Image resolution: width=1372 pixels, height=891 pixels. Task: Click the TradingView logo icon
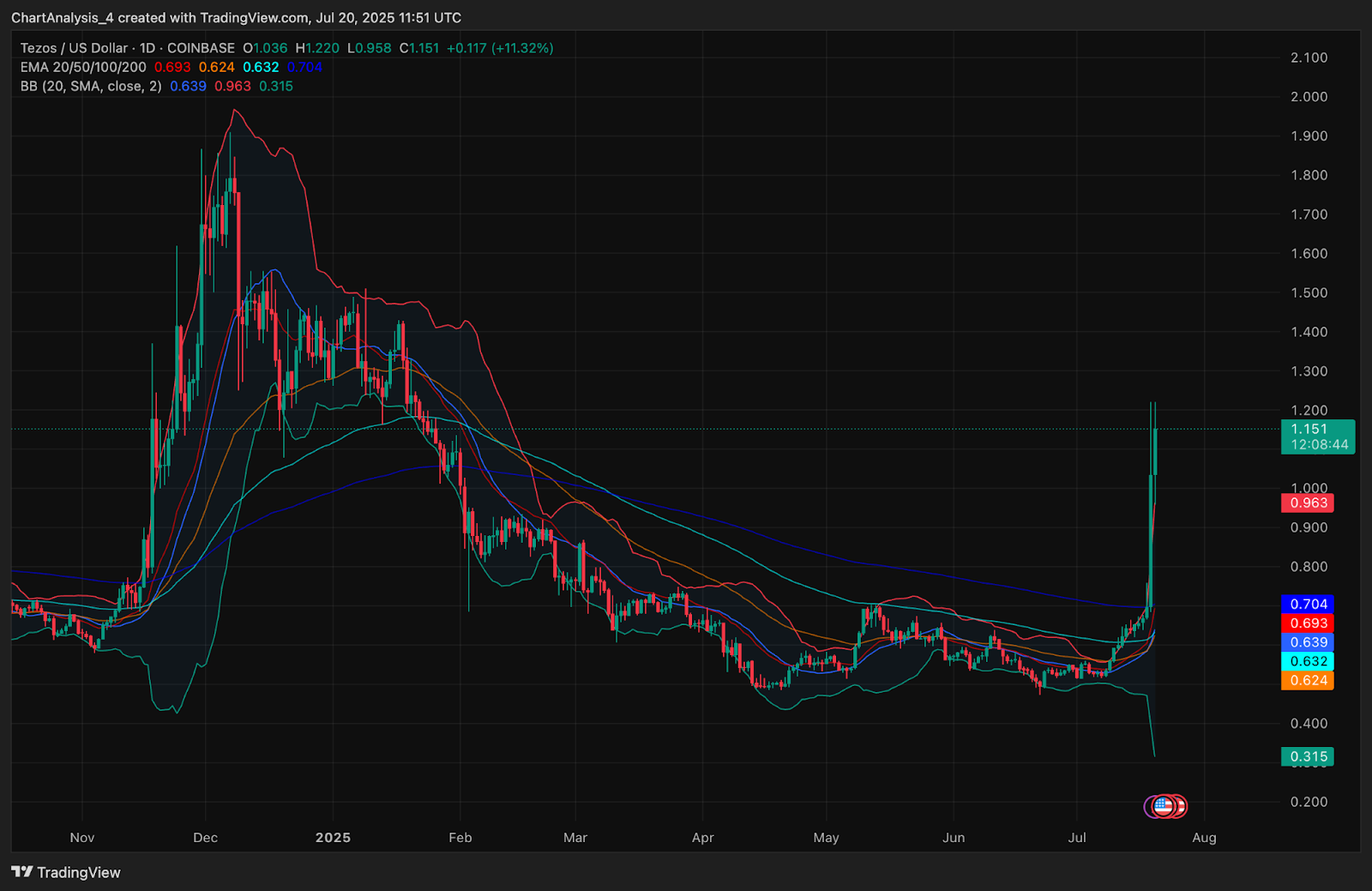pos(21,872)
